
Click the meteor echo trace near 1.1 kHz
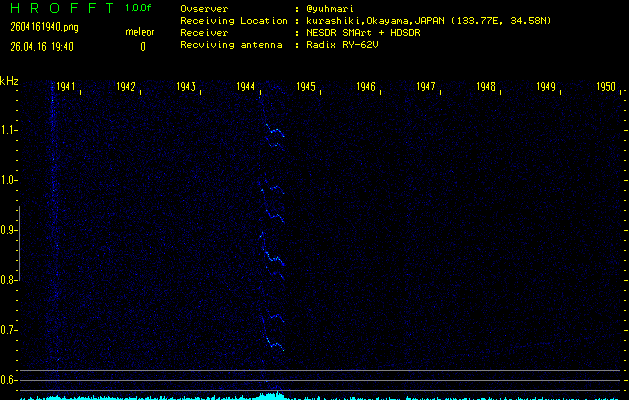coord(275,136)
